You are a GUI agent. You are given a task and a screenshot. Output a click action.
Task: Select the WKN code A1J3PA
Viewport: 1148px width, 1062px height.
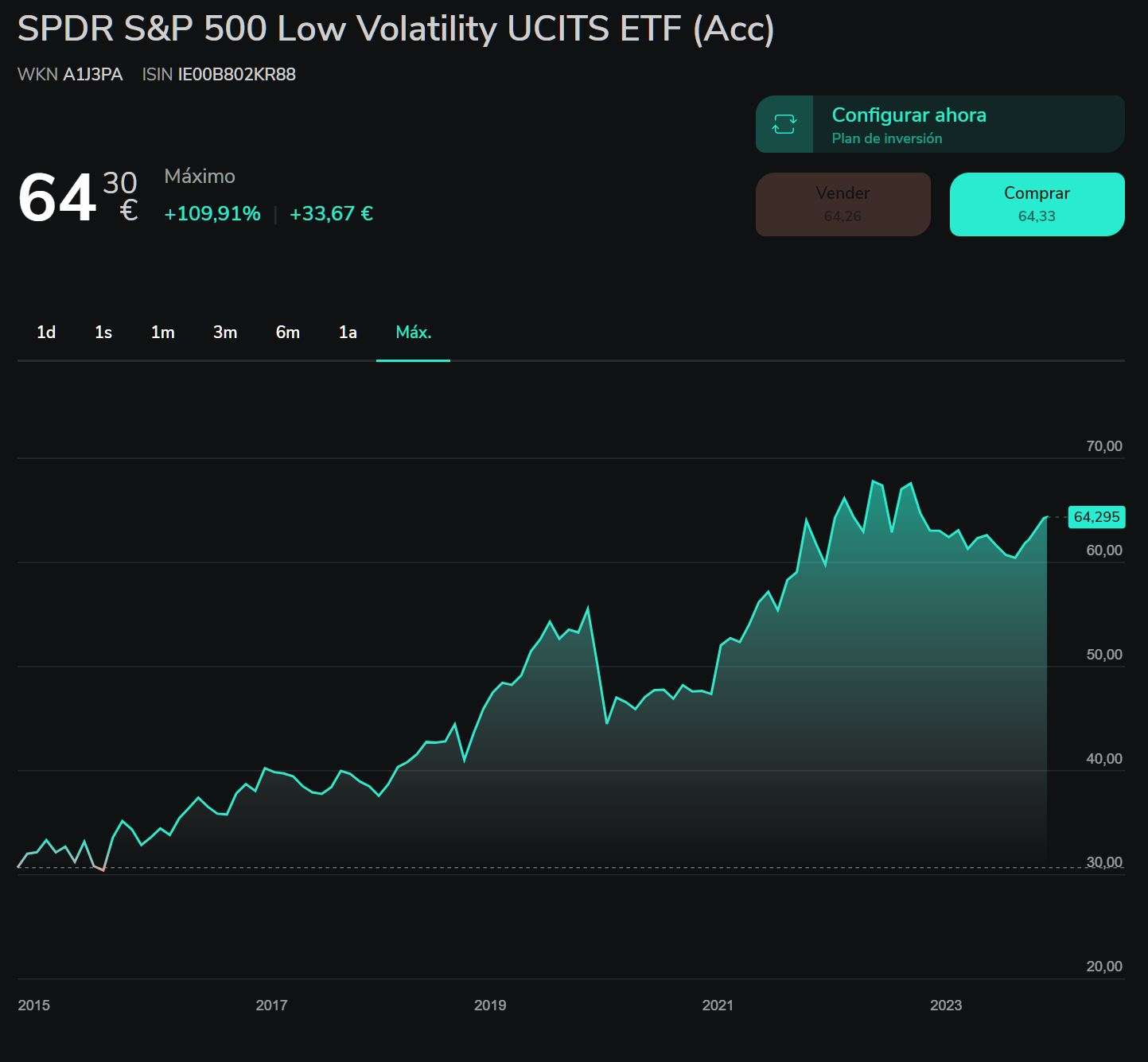click(x=94, y=74)
